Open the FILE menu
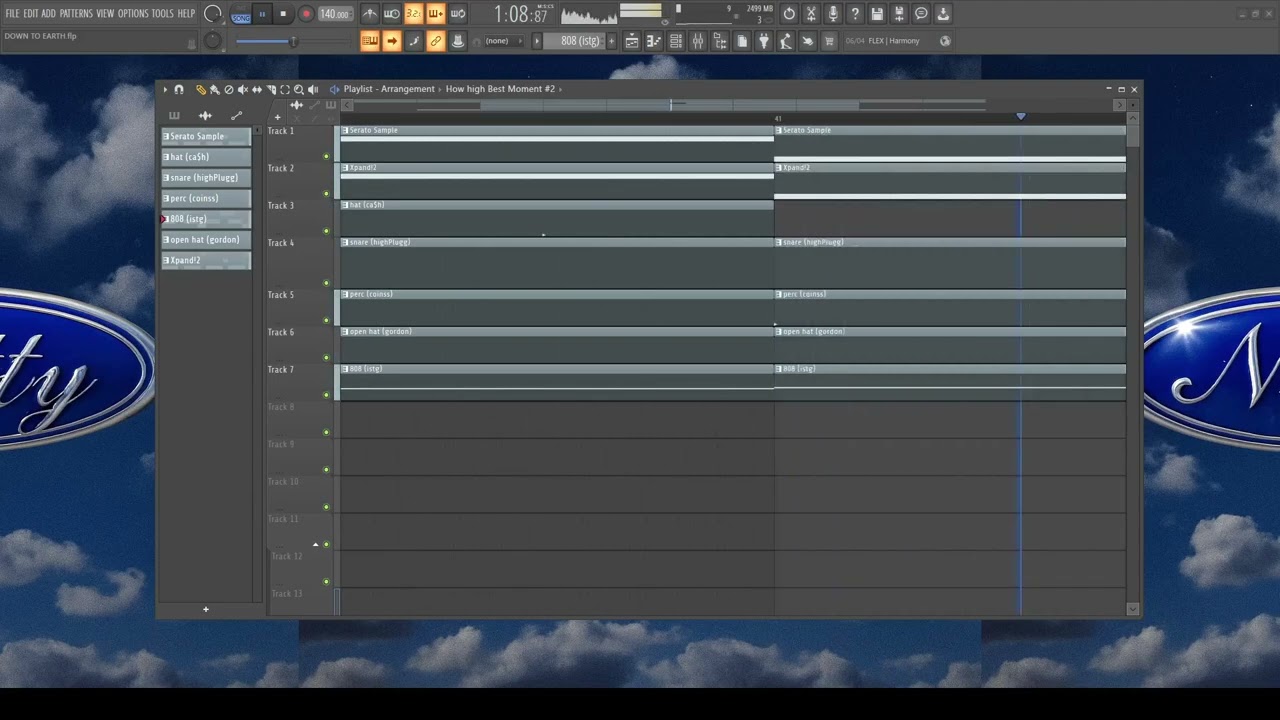1280x720 pixels. [x=12, y=14]
